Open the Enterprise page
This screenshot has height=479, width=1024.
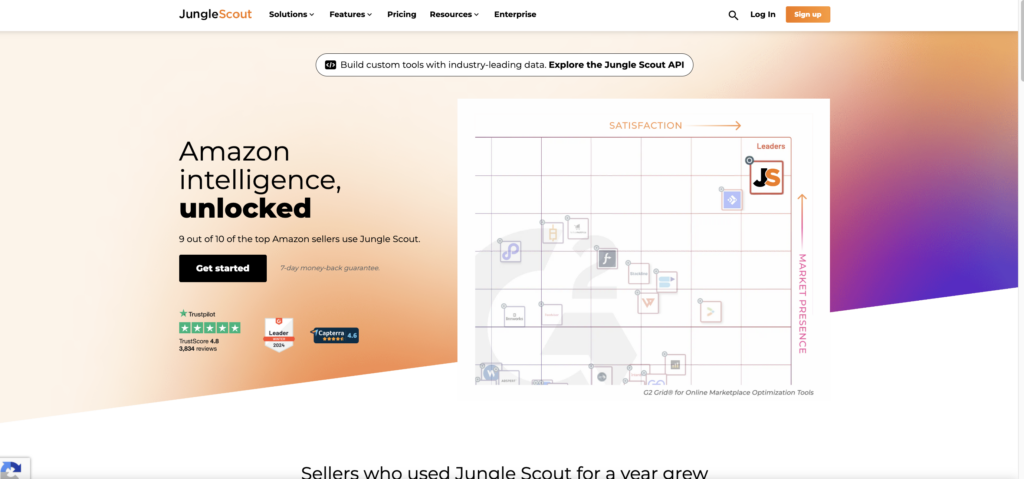click(515, 14)
